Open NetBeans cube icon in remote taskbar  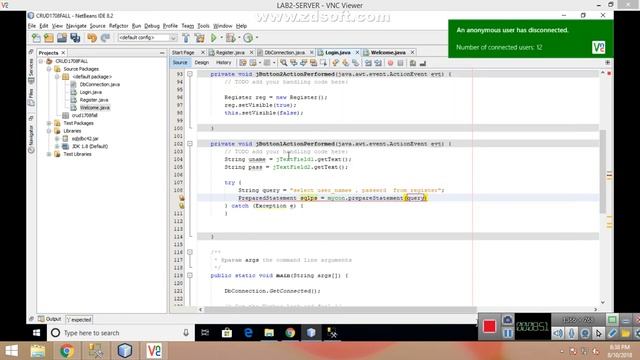pyautogui.click(x=311, y=333)
